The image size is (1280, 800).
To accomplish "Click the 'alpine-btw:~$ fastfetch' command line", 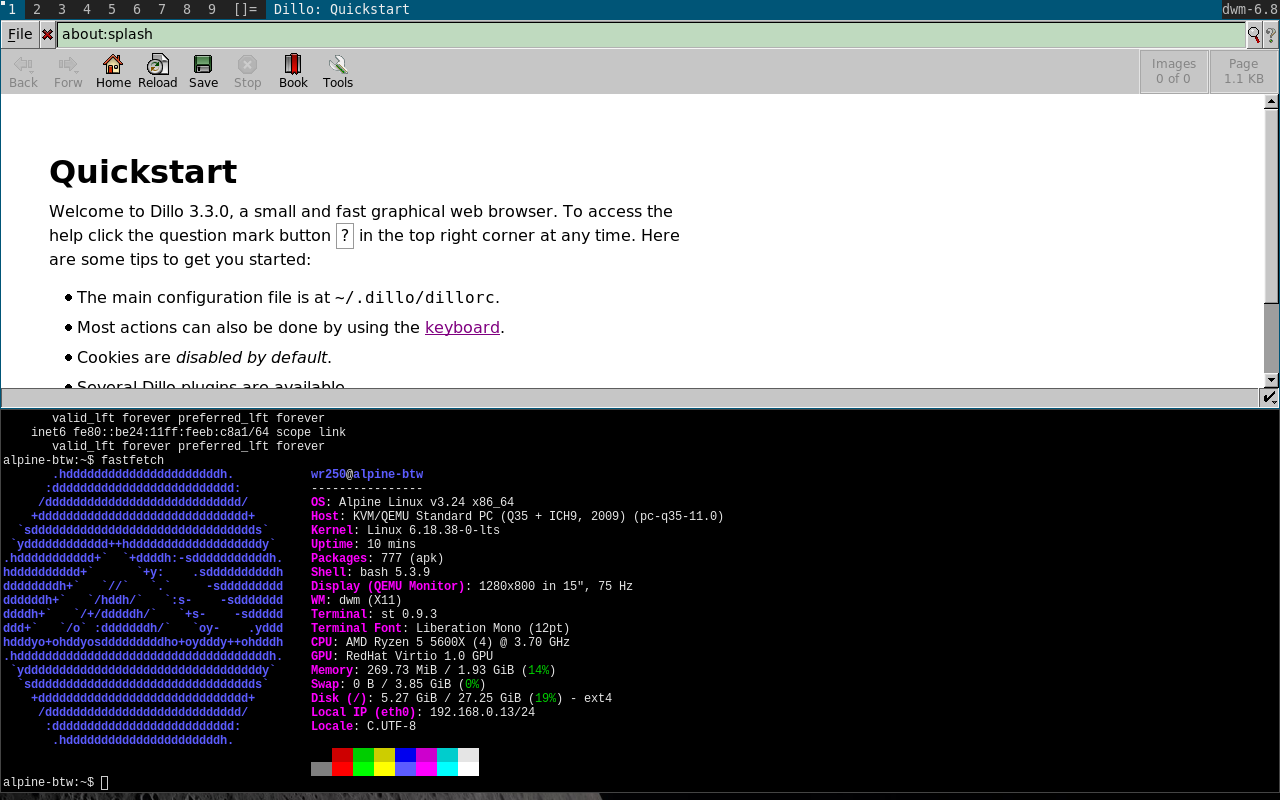I will [x=83, y=461].
